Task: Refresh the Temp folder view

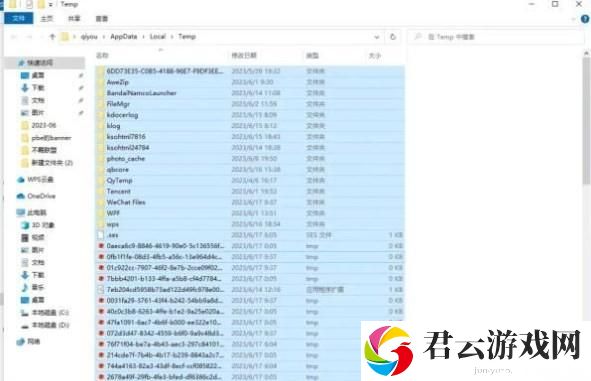Action: pos(393,37)
